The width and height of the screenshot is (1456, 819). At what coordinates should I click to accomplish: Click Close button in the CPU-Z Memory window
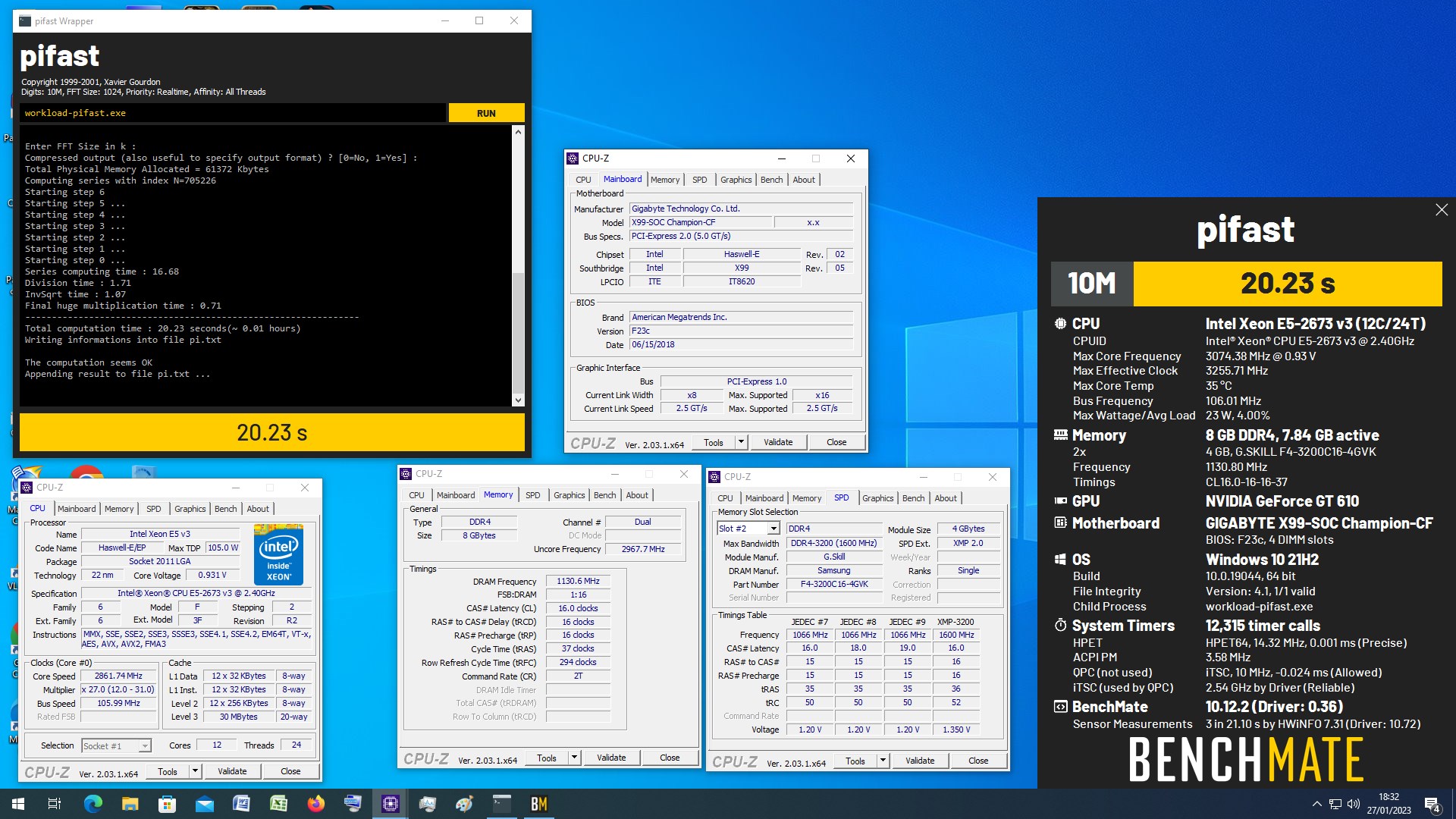tap(670, 758)
